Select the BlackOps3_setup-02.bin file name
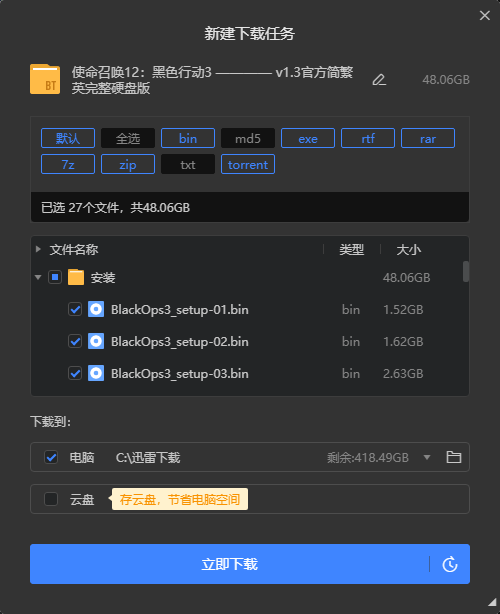Image resolution: width=500 pixels, height=614 pixels. pos(180,342)
